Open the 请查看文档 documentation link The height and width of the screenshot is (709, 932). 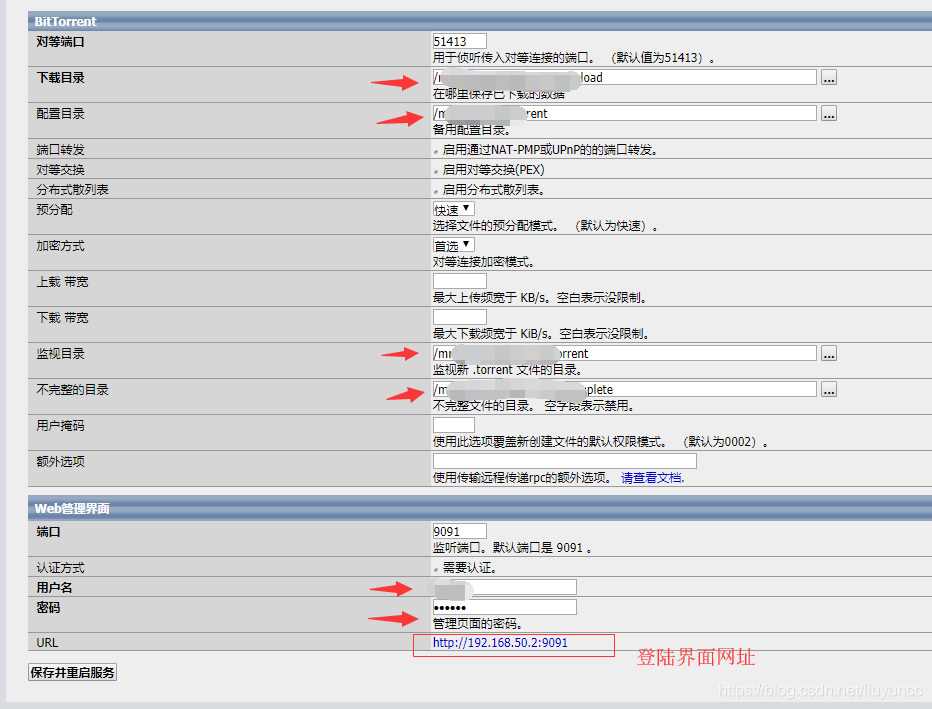click(653, 478)
